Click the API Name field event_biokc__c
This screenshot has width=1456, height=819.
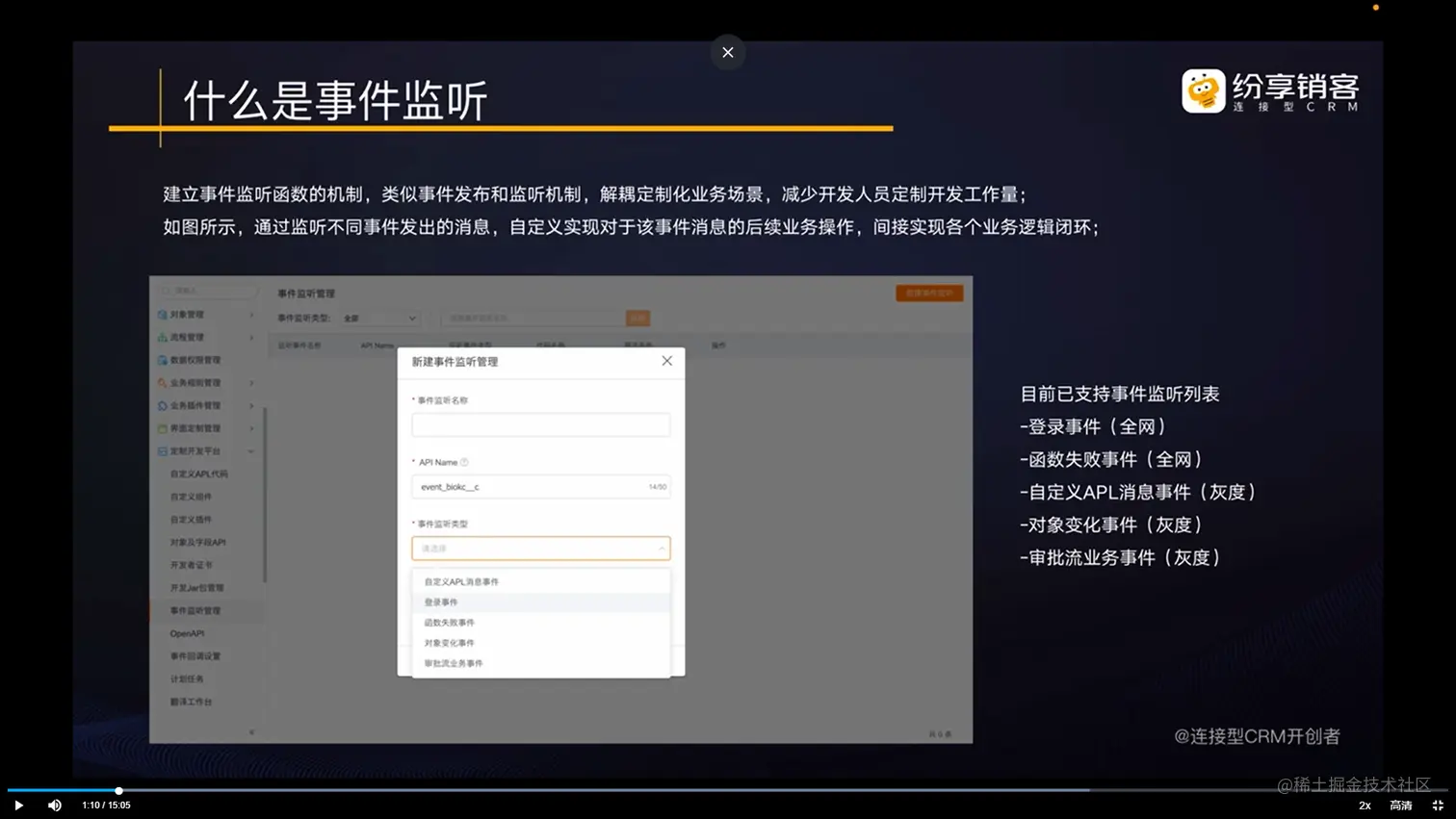pyautogui.click(x=541, y=487)
